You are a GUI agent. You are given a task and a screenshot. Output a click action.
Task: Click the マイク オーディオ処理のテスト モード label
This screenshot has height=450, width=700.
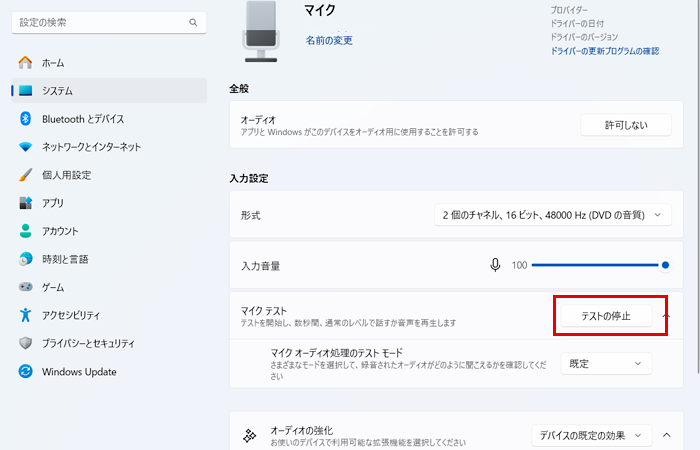337,353
